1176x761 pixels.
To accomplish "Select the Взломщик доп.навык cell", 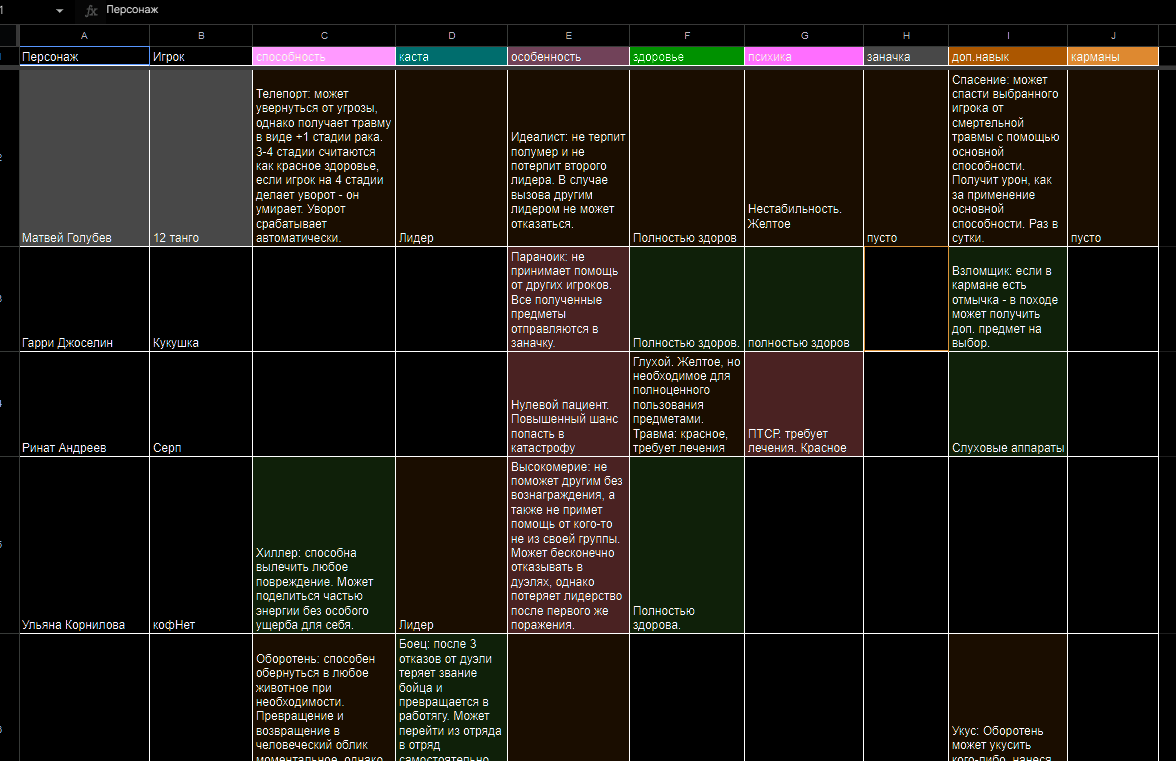I will point(1007,299).
